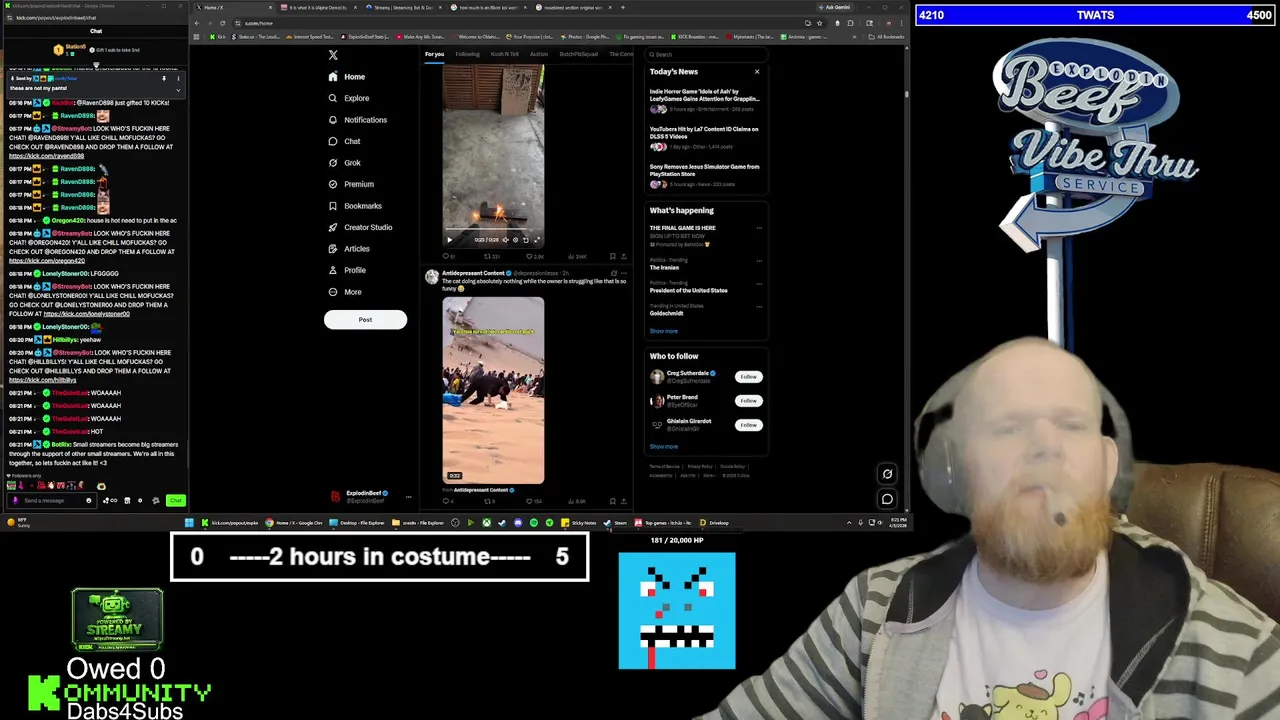This screenshot has height=720, width=1280.
Task: Like the Antidepressant Content post
Action: (530, 501)
